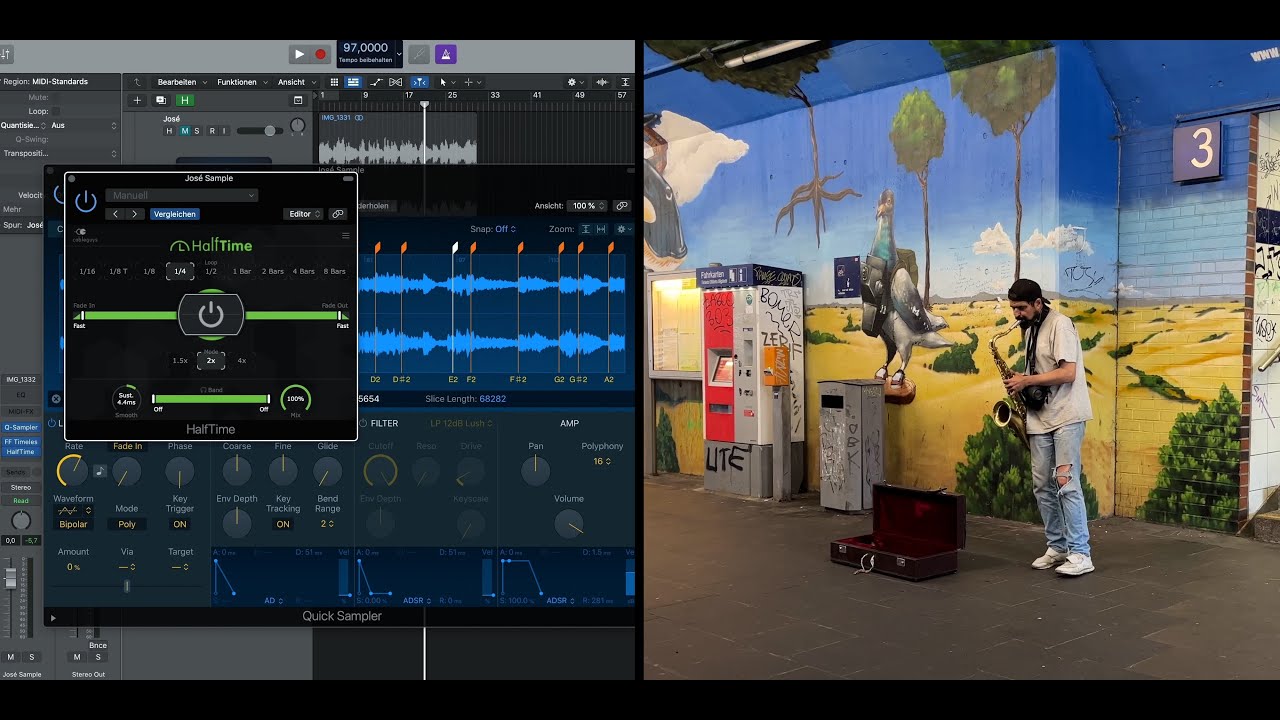Click the LFO note sync icon

pos(100,471)
